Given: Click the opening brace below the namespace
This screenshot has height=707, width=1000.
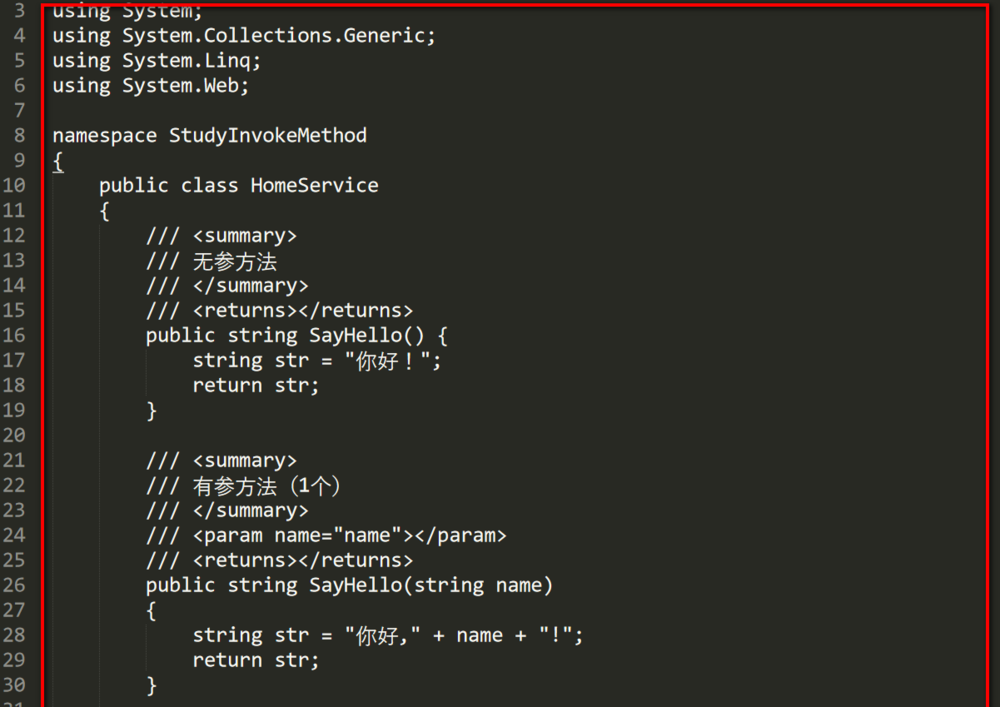Looking at the screenshot, I should [58, 160].
